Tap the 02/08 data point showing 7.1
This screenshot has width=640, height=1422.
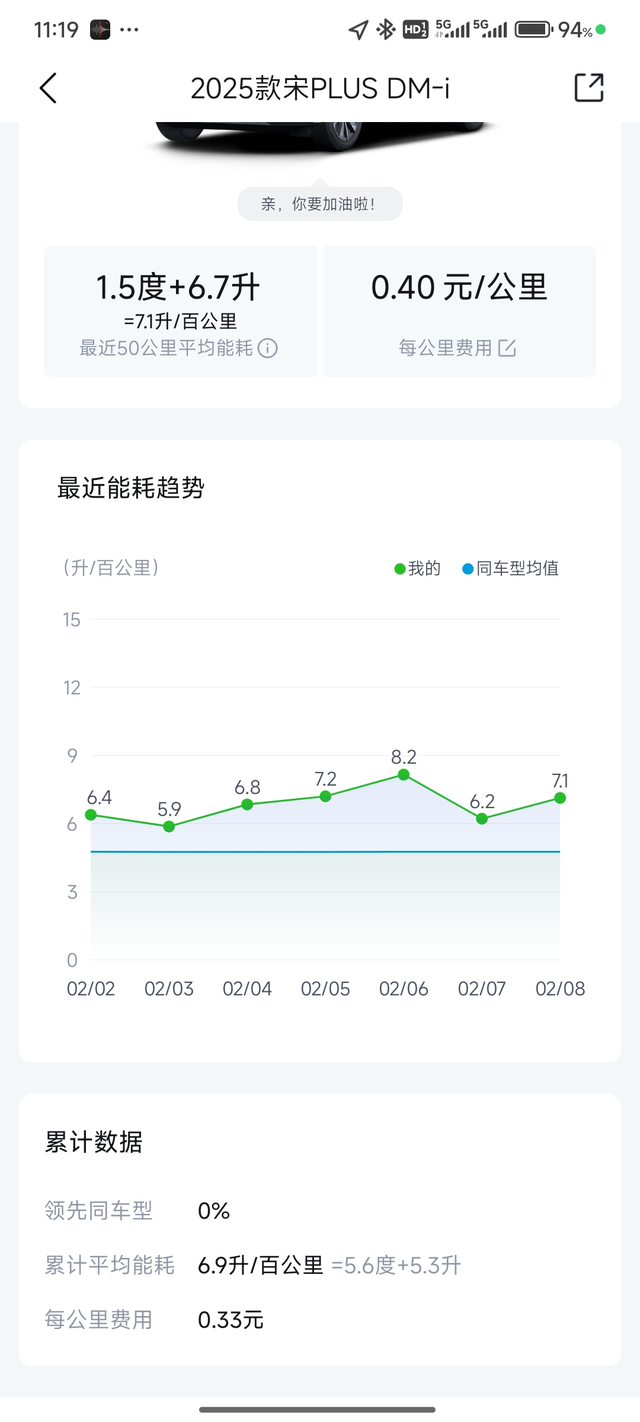coord(560,798)
